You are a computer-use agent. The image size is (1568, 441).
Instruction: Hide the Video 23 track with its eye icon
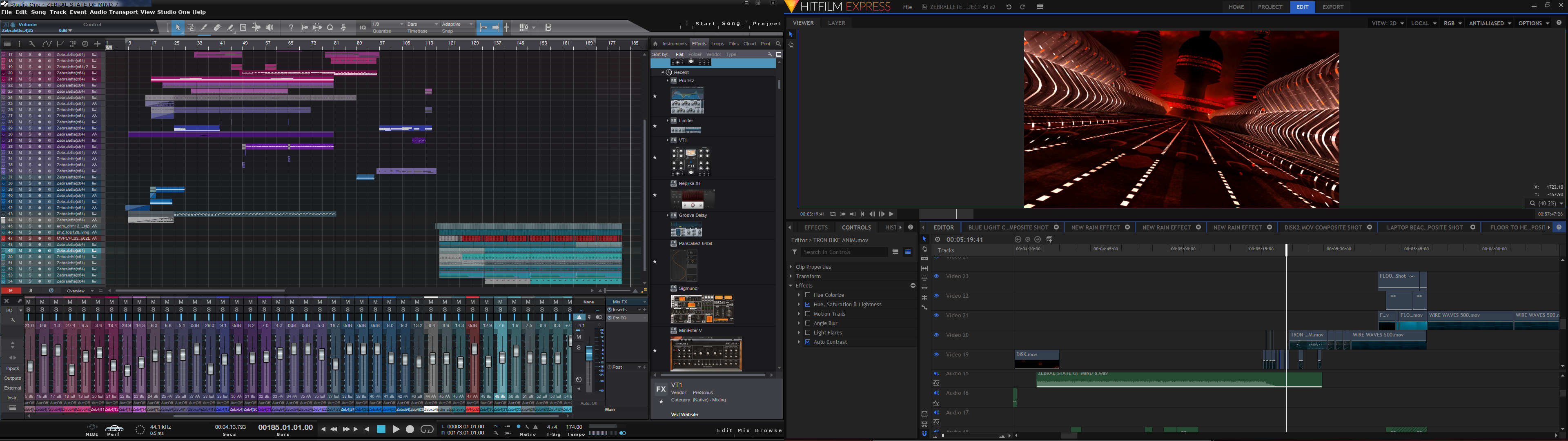point(936,276)
